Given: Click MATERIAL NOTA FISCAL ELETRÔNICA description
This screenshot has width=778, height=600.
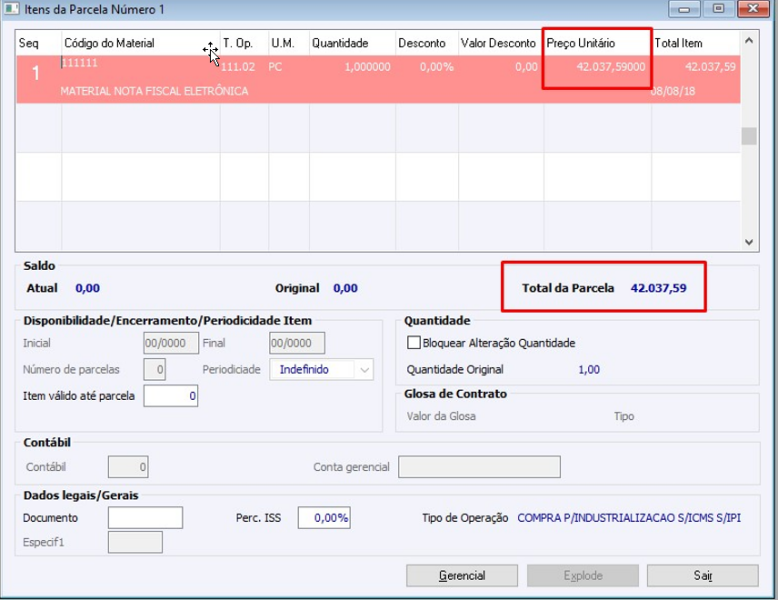Looking at the screenshot, I should click(x=154, y=91).
